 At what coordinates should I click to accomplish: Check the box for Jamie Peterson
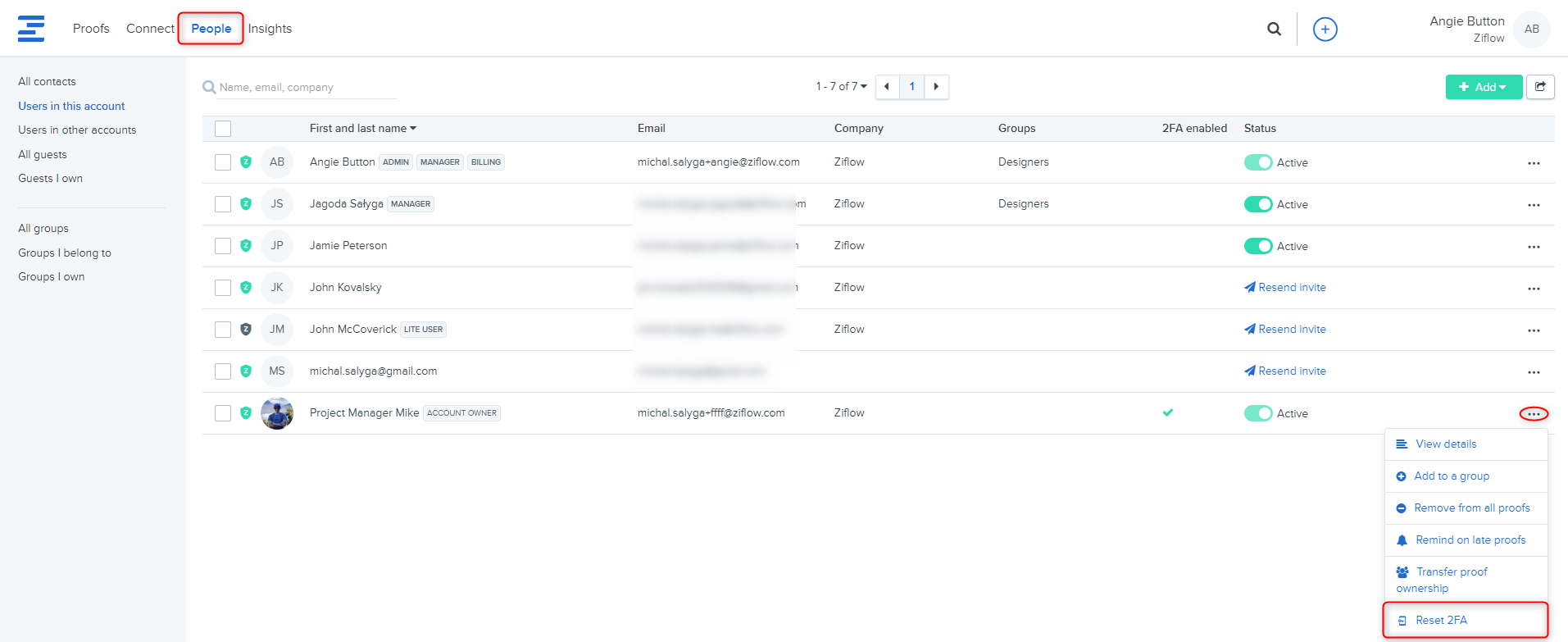pos(223,246)
